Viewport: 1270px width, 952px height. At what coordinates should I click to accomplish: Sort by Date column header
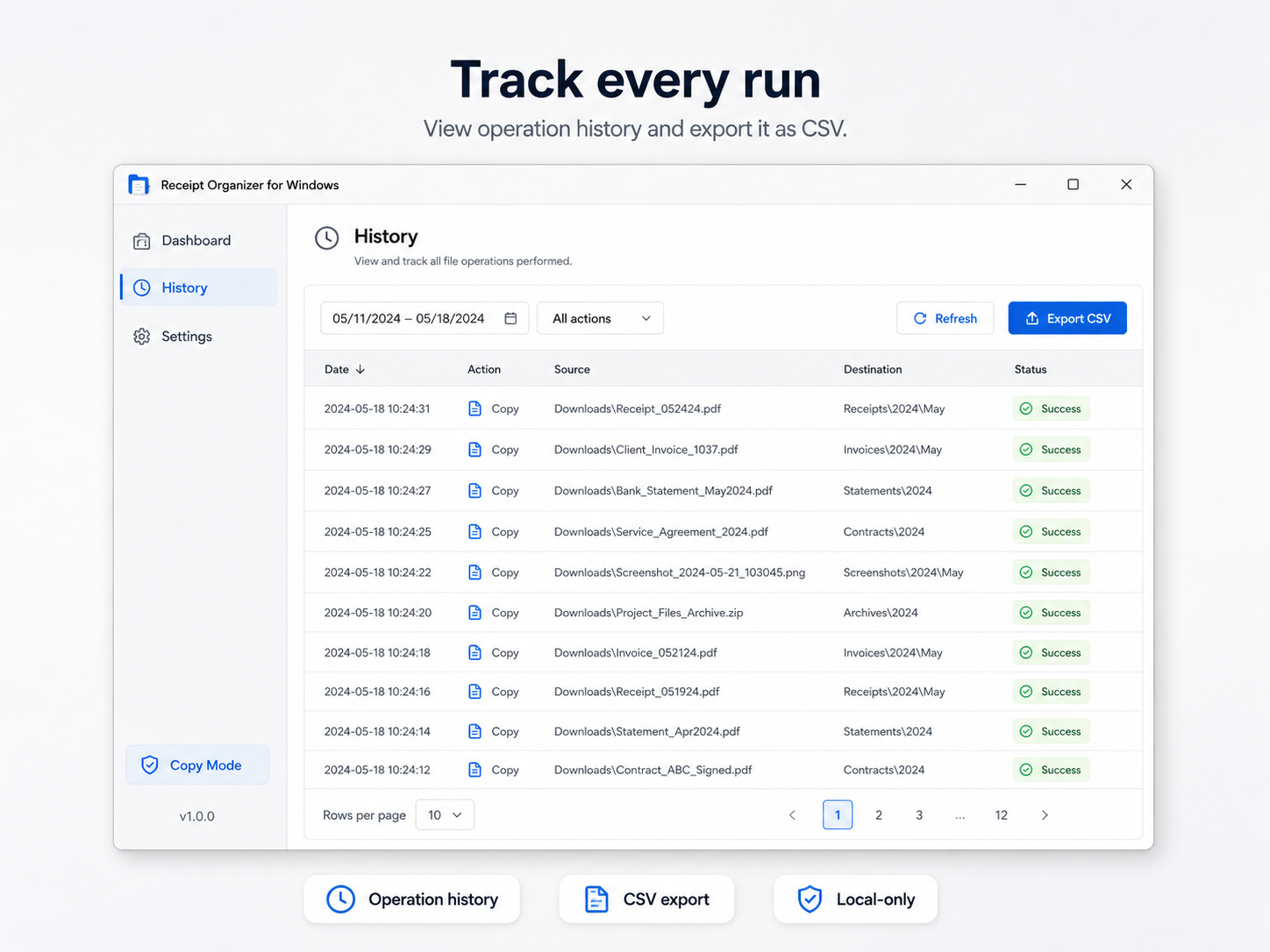tap(345, 369)
